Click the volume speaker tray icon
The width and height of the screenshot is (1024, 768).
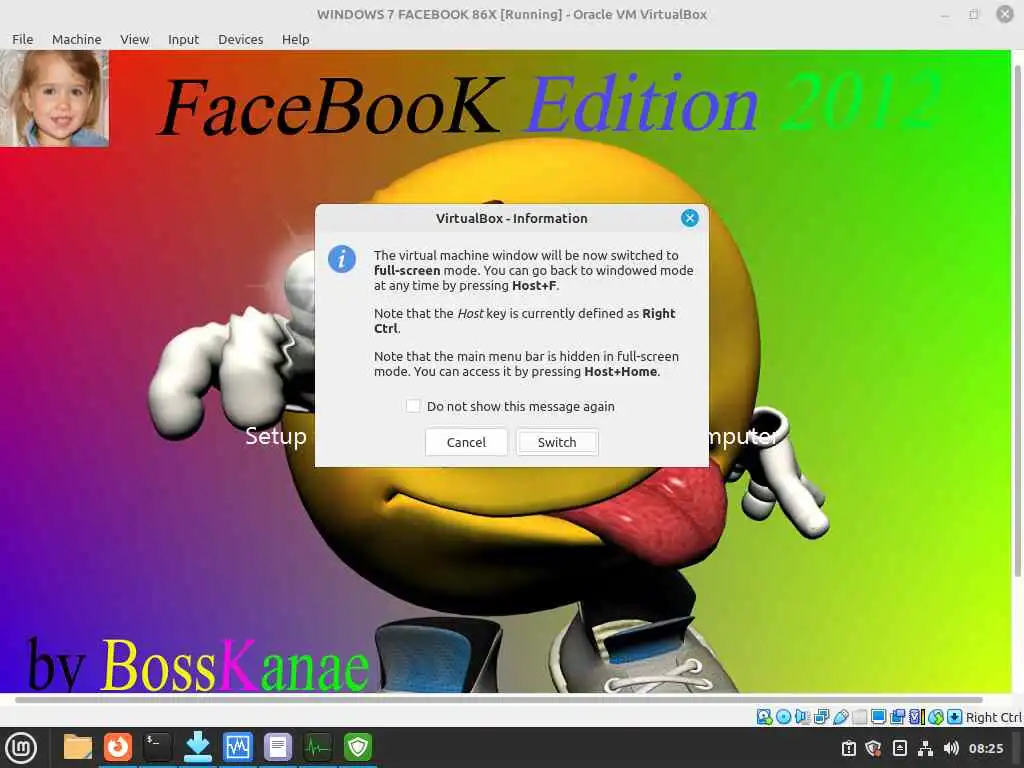[951, 748]
